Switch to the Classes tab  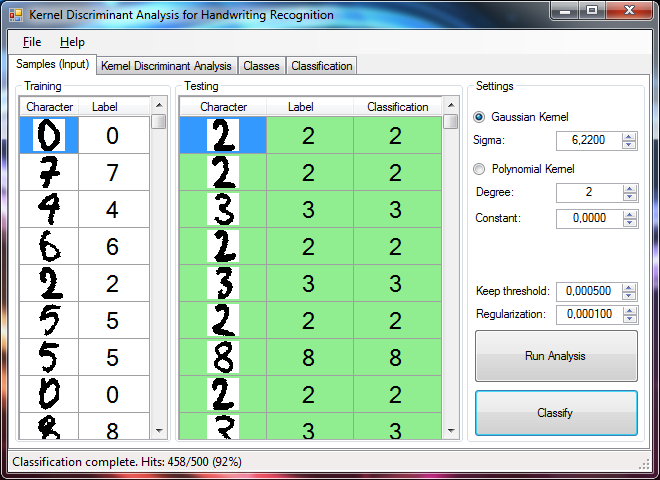(261, 66)
